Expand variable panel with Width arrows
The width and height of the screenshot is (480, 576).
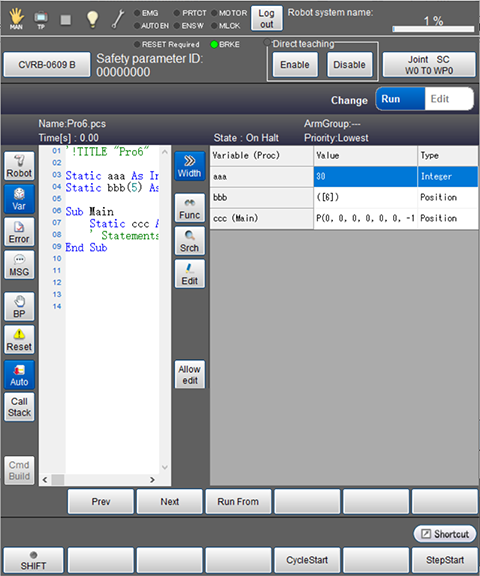pos(190,166)
